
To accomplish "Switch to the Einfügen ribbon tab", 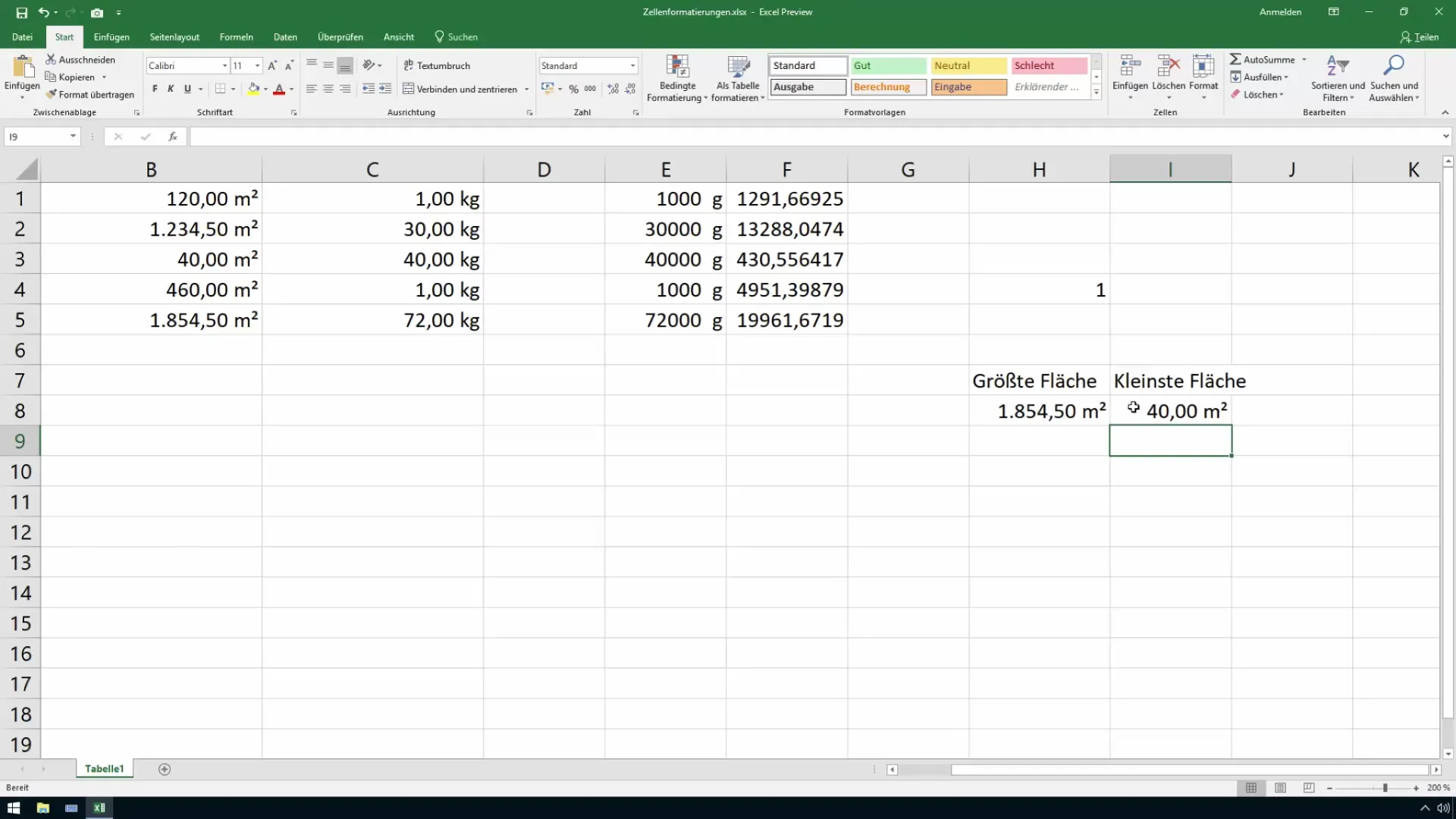I will (111, 37).
